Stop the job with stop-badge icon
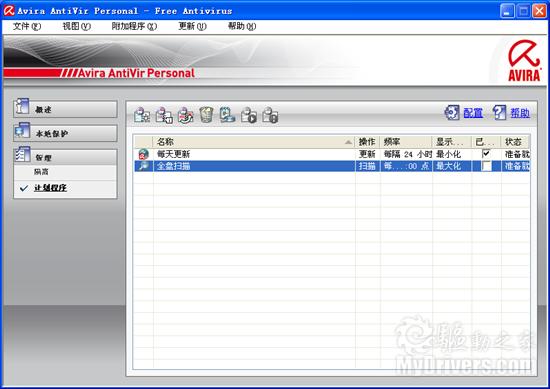This screenshot has width=550, height=389. point(270,115)
